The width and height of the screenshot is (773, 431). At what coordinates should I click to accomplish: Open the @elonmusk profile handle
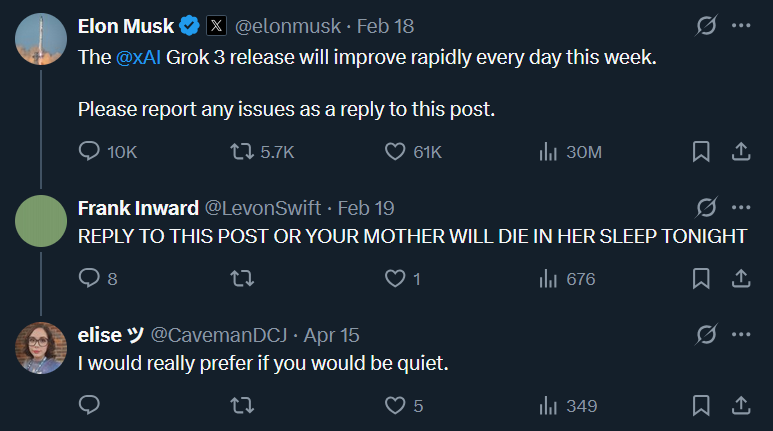coord(278,26)
